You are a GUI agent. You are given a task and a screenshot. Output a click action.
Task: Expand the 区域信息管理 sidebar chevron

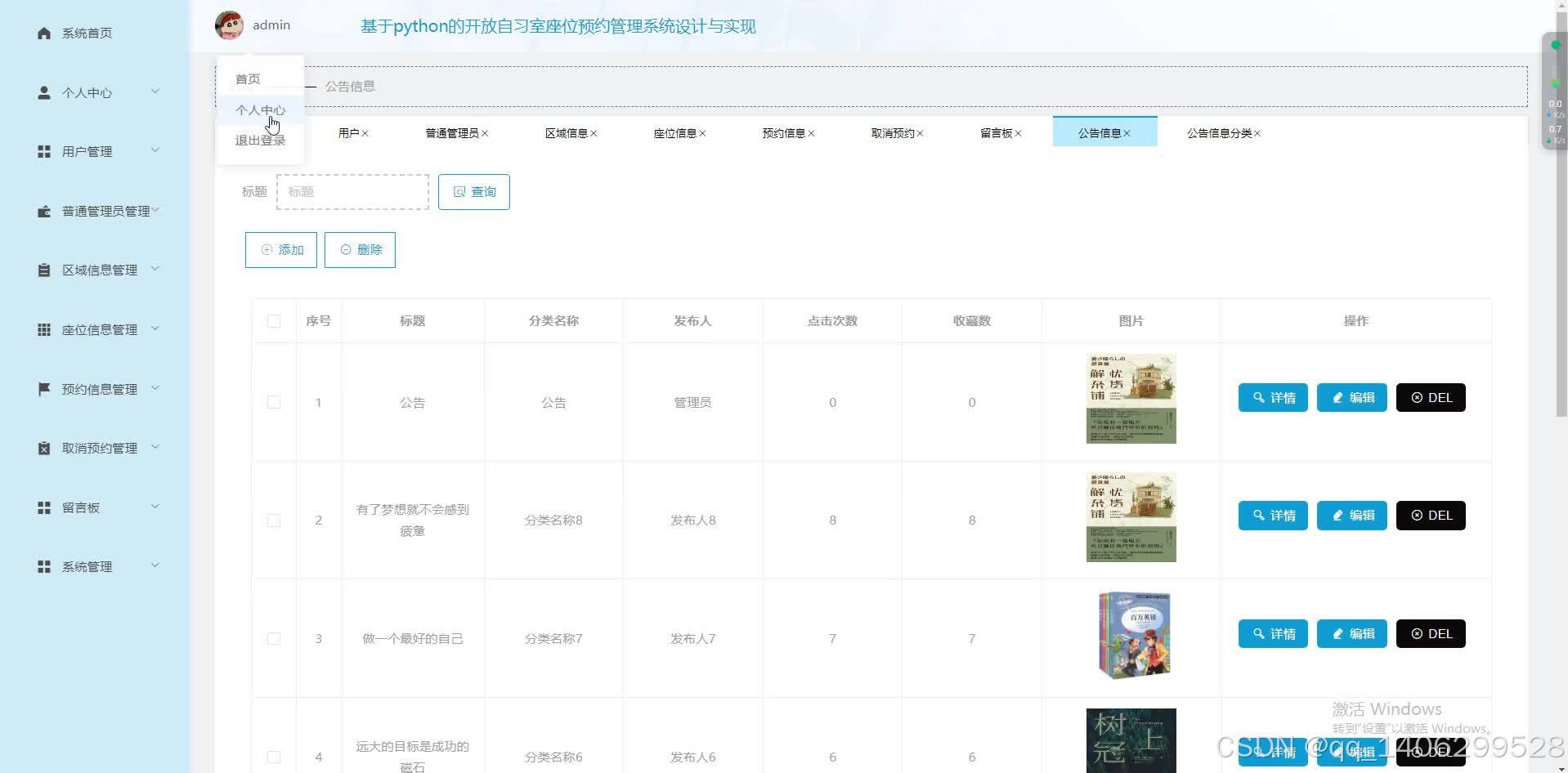point(155,268)
